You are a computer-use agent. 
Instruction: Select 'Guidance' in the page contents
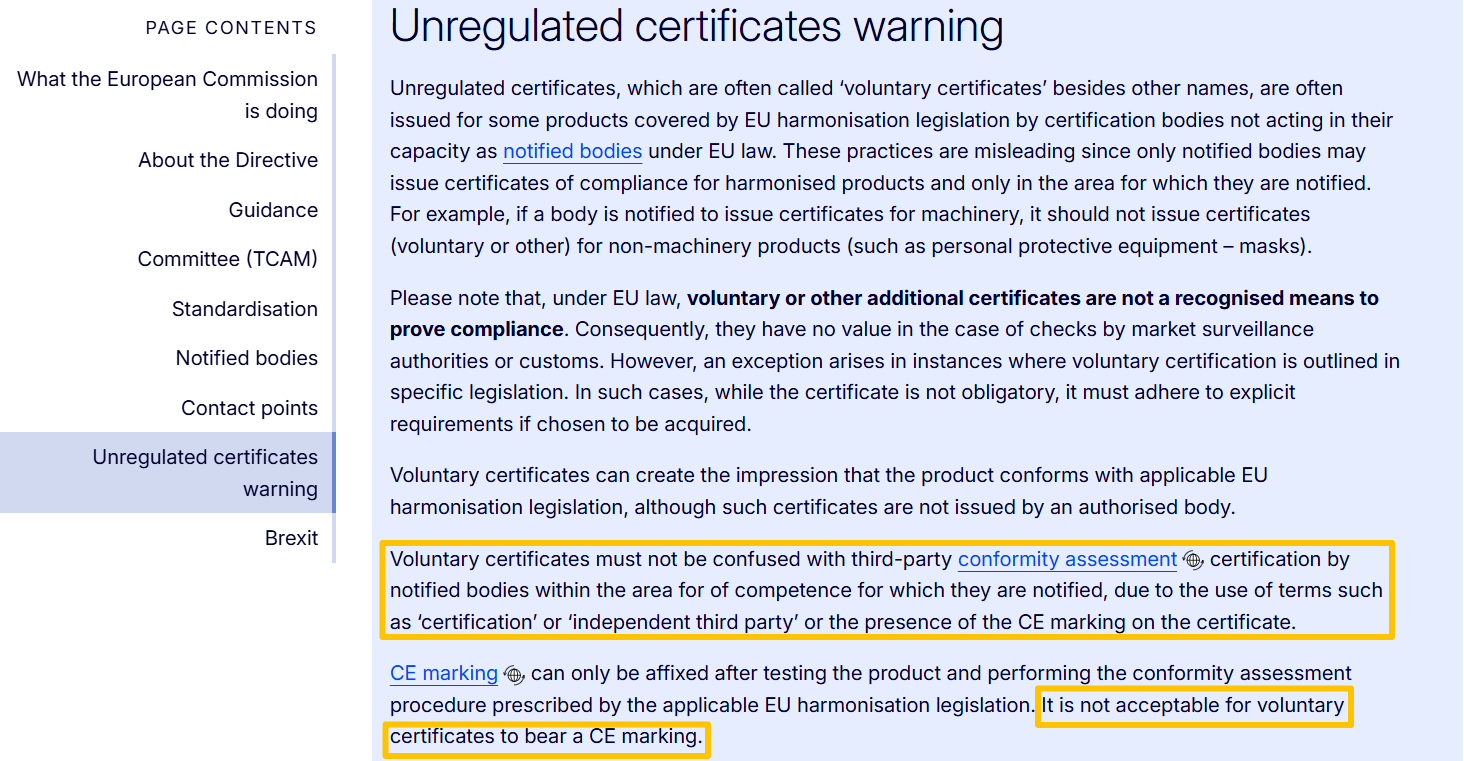click(273, 210)
